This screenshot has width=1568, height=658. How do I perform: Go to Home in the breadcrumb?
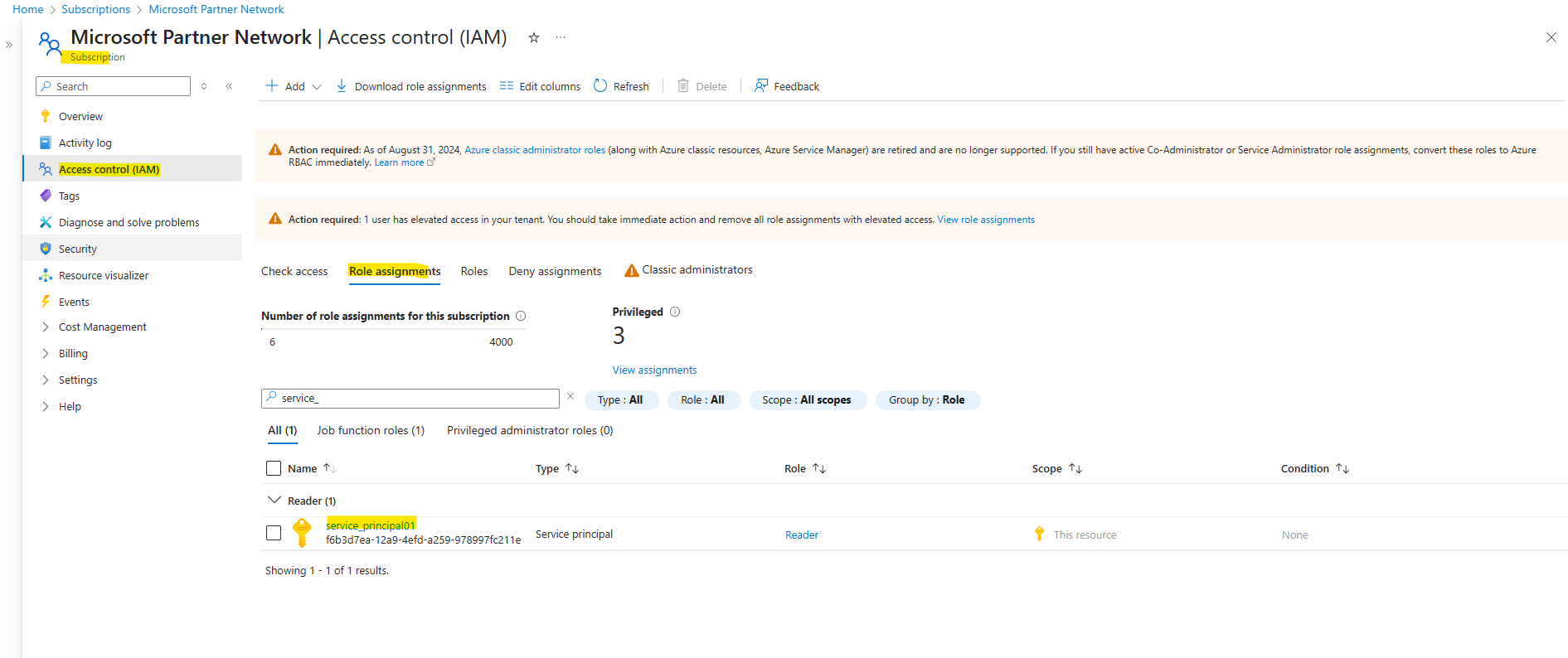tap(28, 9)
